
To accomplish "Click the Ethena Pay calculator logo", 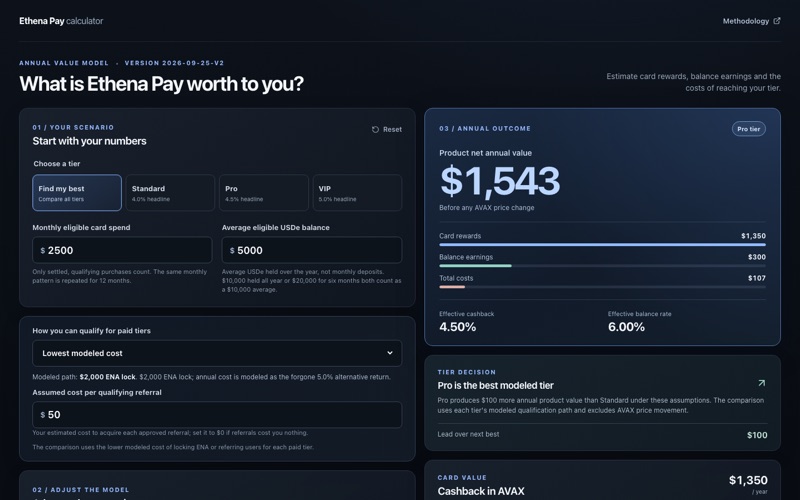I will (61, 21).
